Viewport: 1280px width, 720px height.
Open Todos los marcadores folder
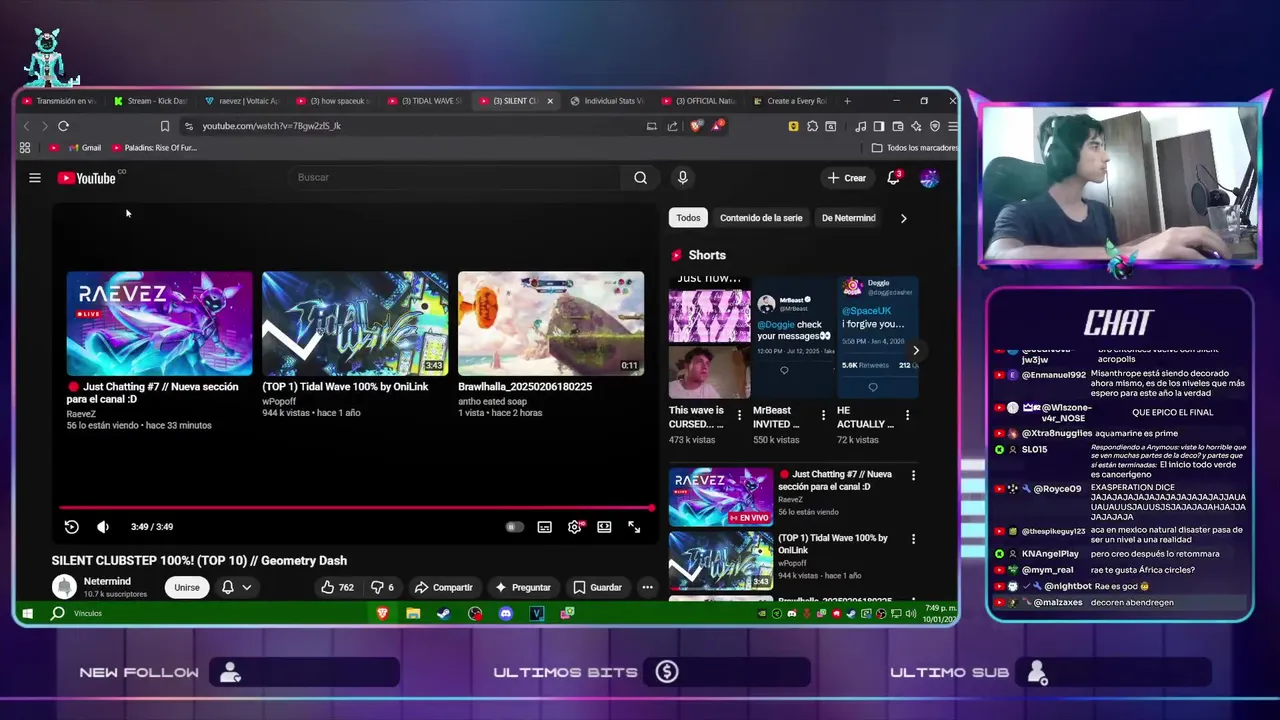click(915, 148)
